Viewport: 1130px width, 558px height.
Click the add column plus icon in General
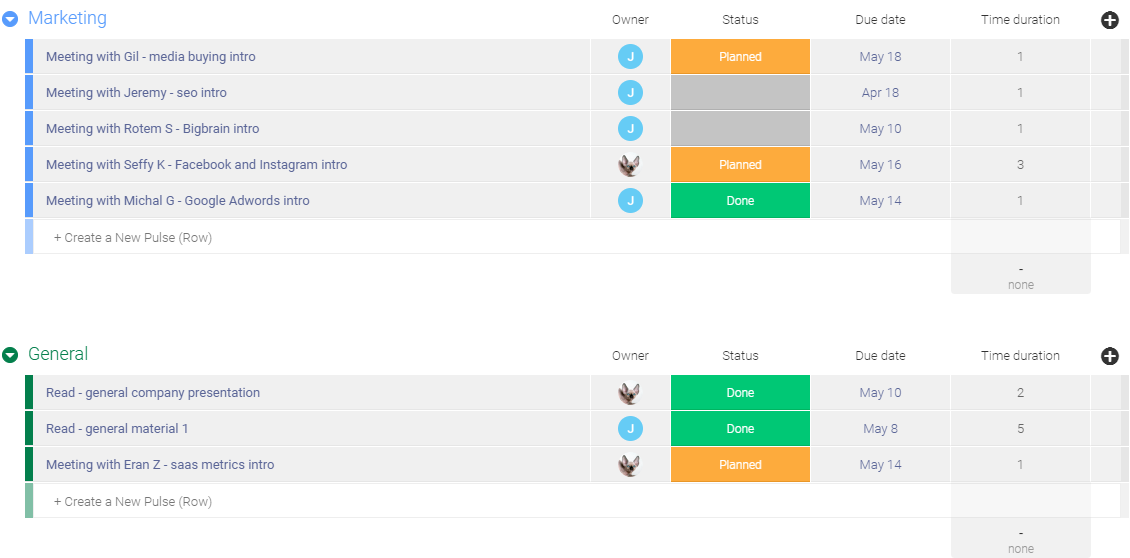1109,356
